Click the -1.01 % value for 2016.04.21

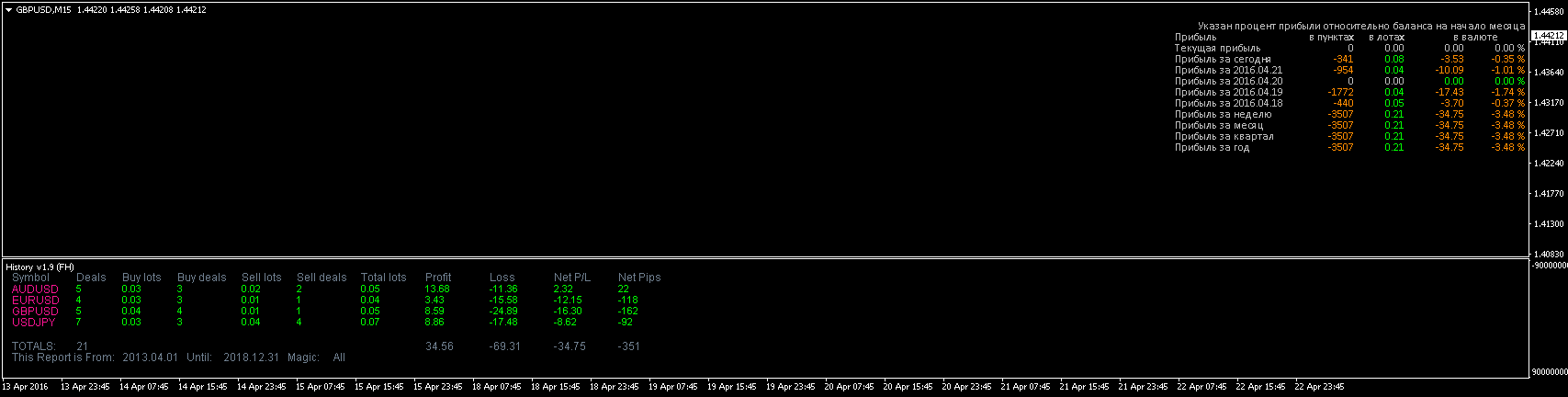pyautogui.click(x=1507, y=70)
